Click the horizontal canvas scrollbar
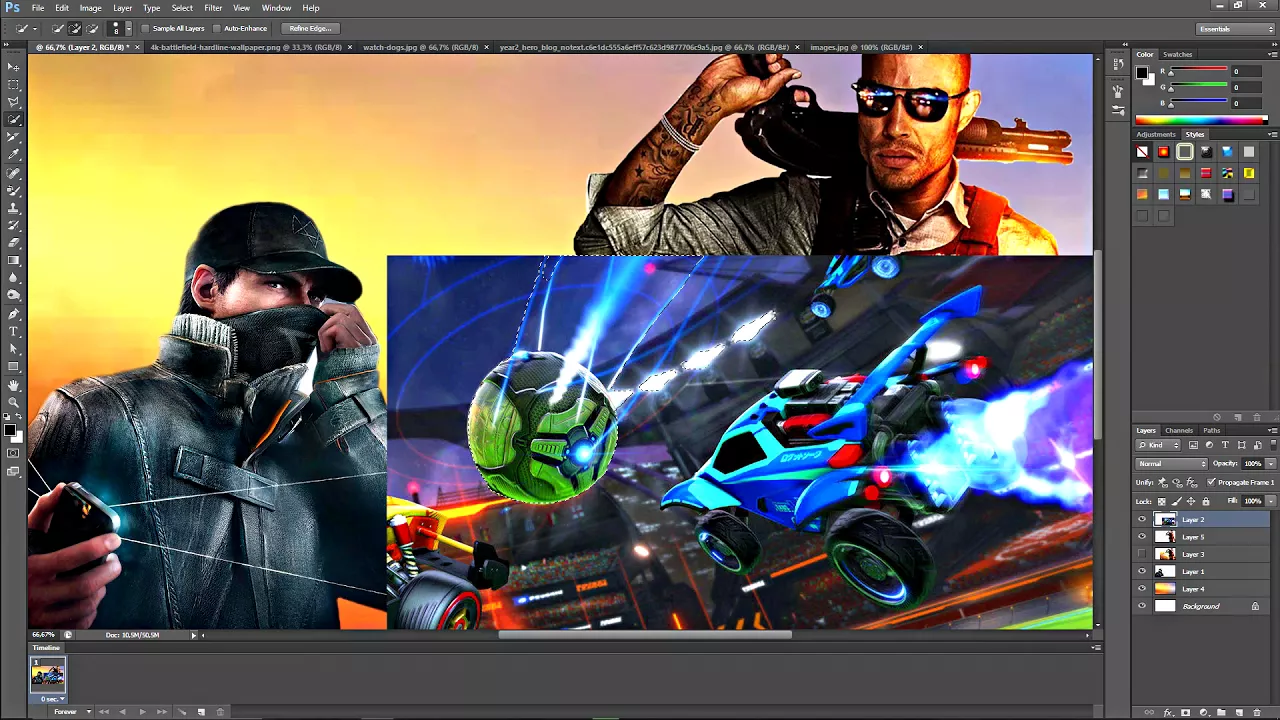This screenshot has height=720, width=1280. tap(645, 634)
